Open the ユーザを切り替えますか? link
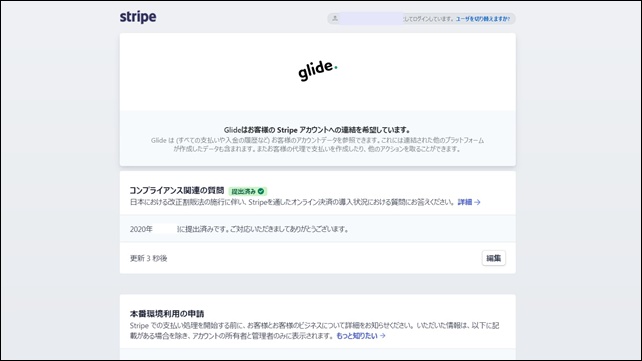This screenshot has height=361, width=642. tap(483, 19)
